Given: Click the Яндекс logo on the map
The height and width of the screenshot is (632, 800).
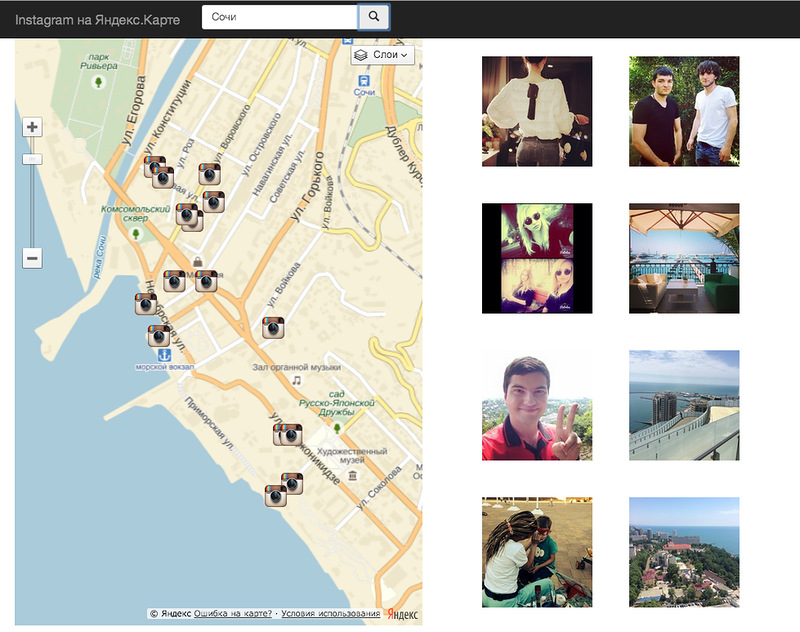Looking at the screenshot, I should (402, 614).
